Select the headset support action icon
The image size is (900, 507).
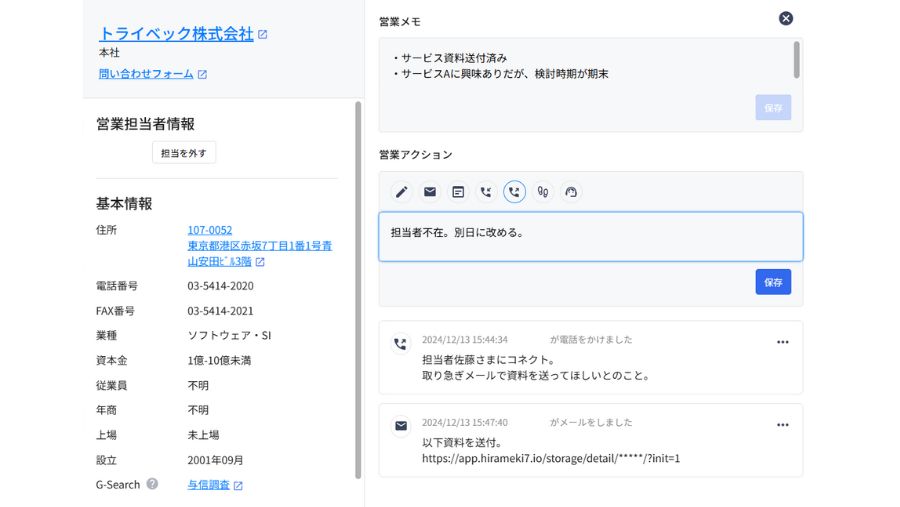571,192
